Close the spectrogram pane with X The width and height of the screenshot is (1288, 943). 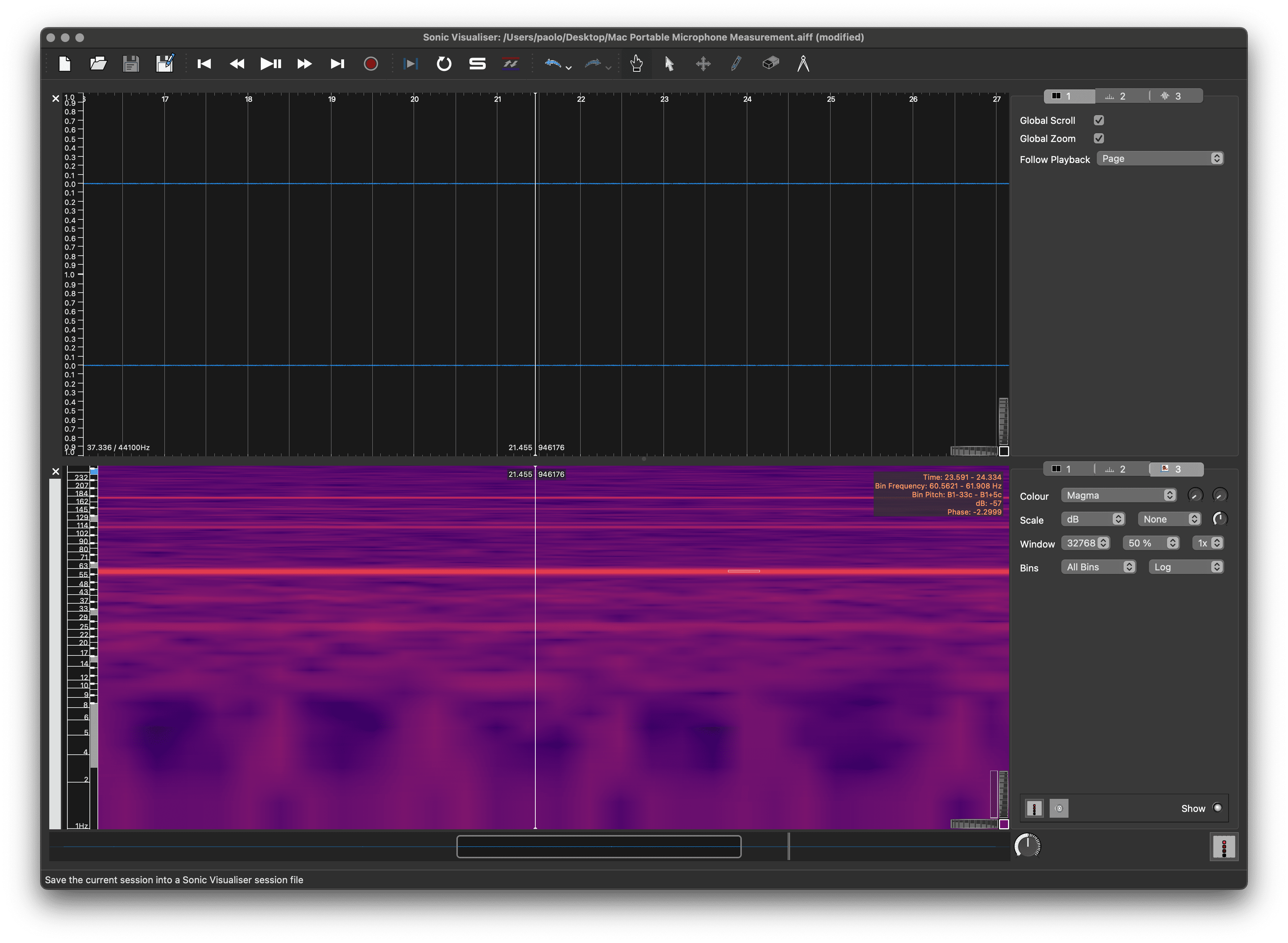point(55,471)
